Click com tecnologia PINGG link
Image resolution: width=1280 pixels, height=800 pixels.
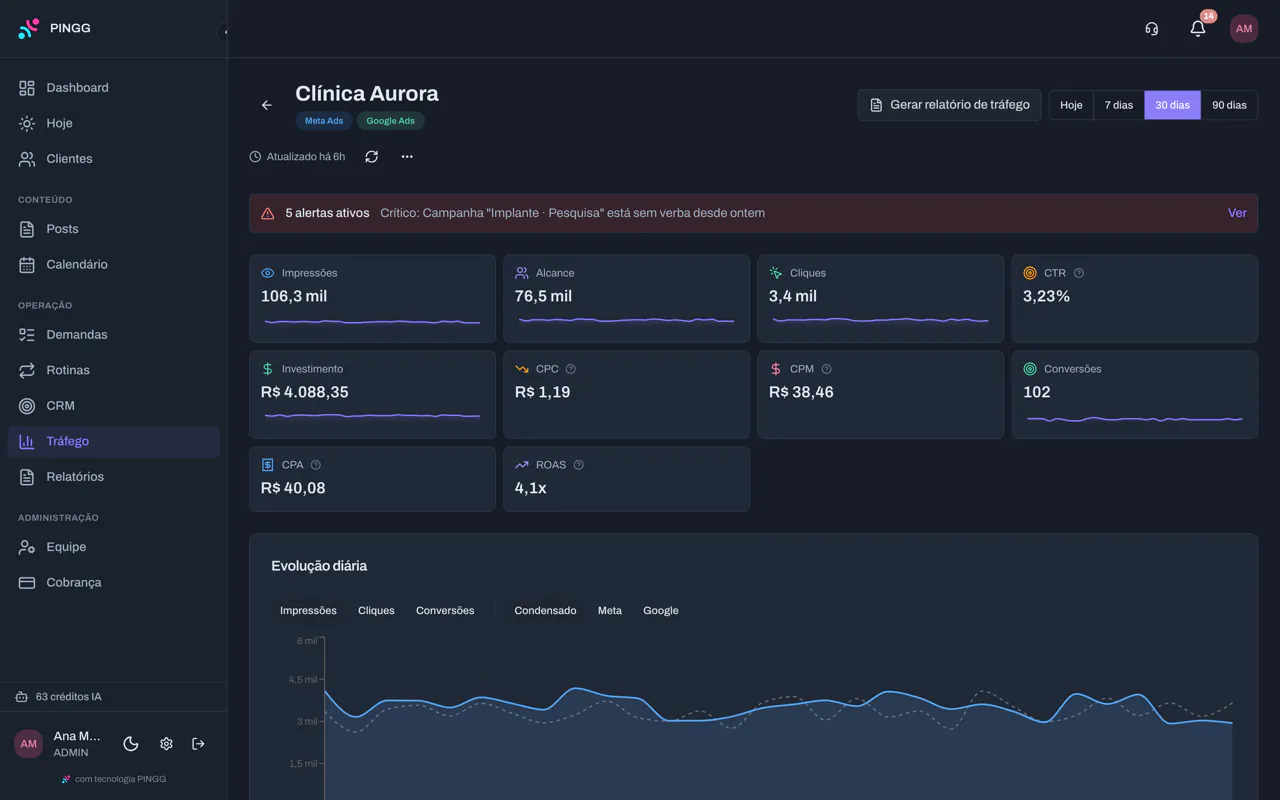pyautogui.click(x=114, y=779)
